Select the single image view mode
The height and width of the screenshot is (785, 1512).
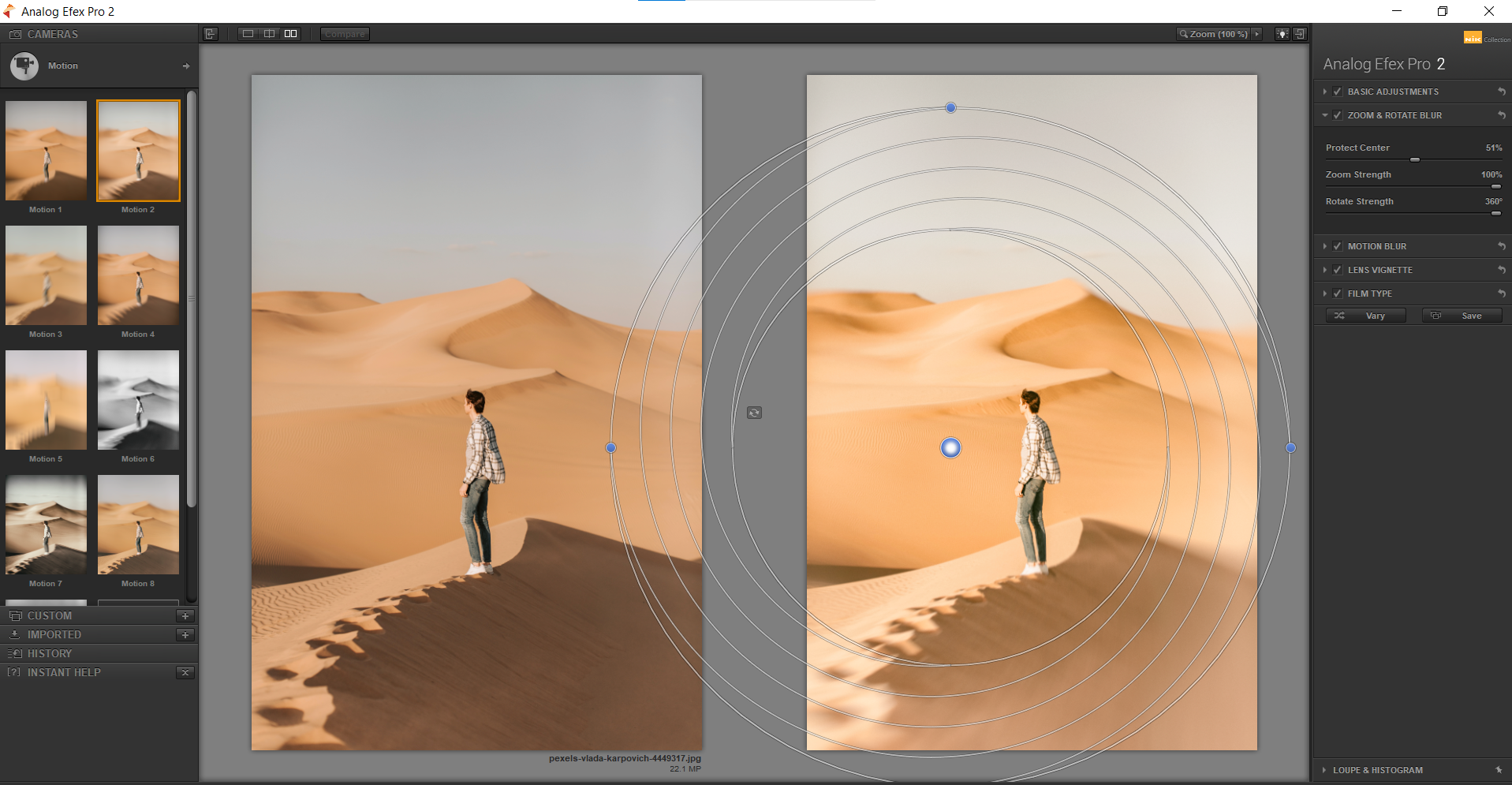248,33
